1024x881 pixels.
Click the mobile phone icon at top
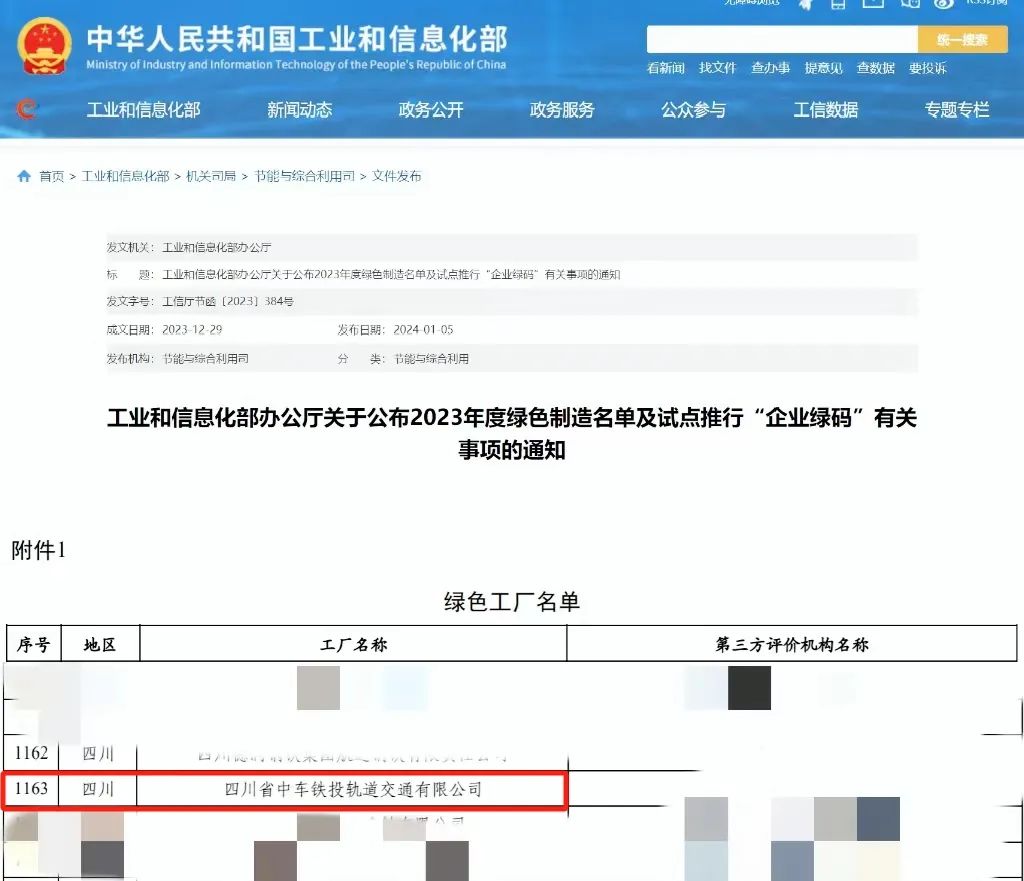838,4
